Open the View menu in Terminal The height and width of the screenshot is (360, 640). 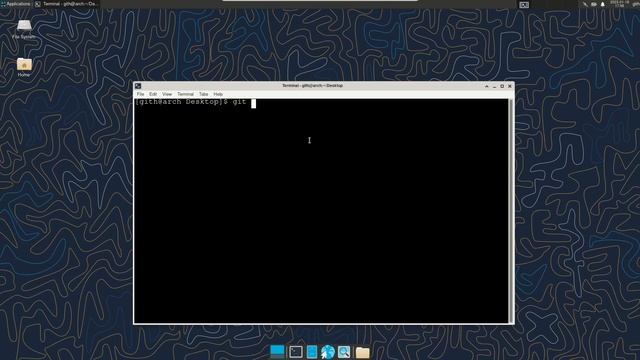pos(167,94)
